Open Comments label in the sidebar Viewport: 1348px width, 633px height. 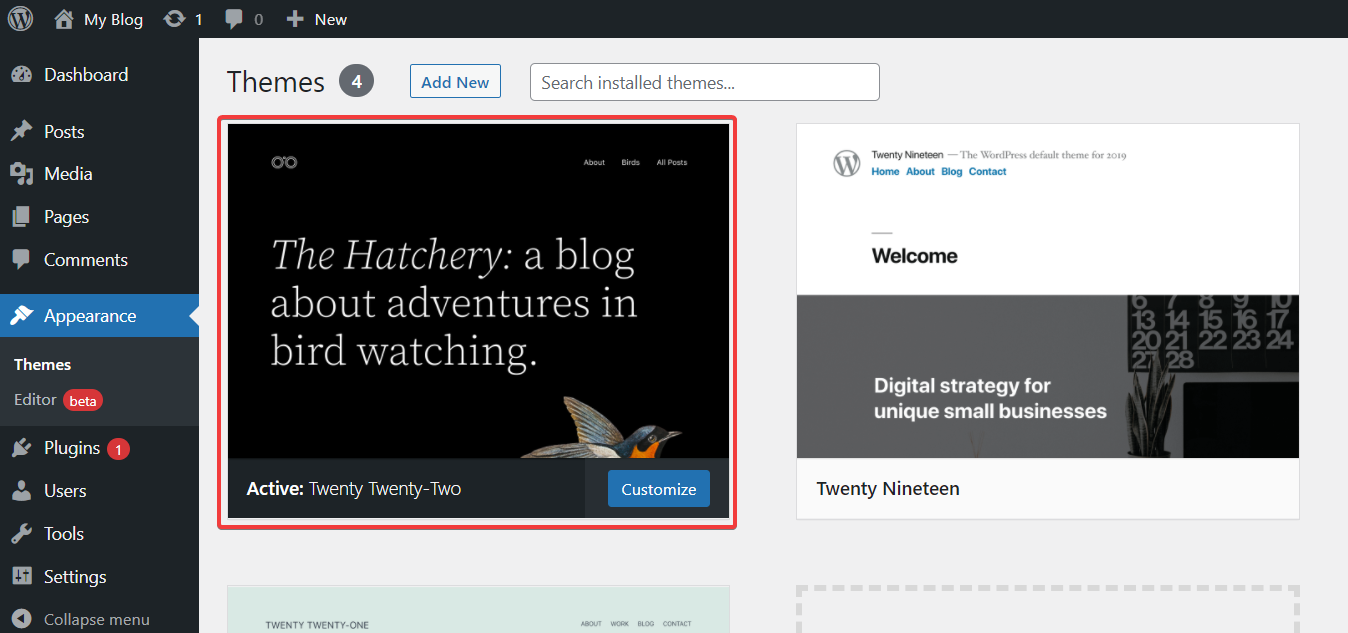[86, 260]
